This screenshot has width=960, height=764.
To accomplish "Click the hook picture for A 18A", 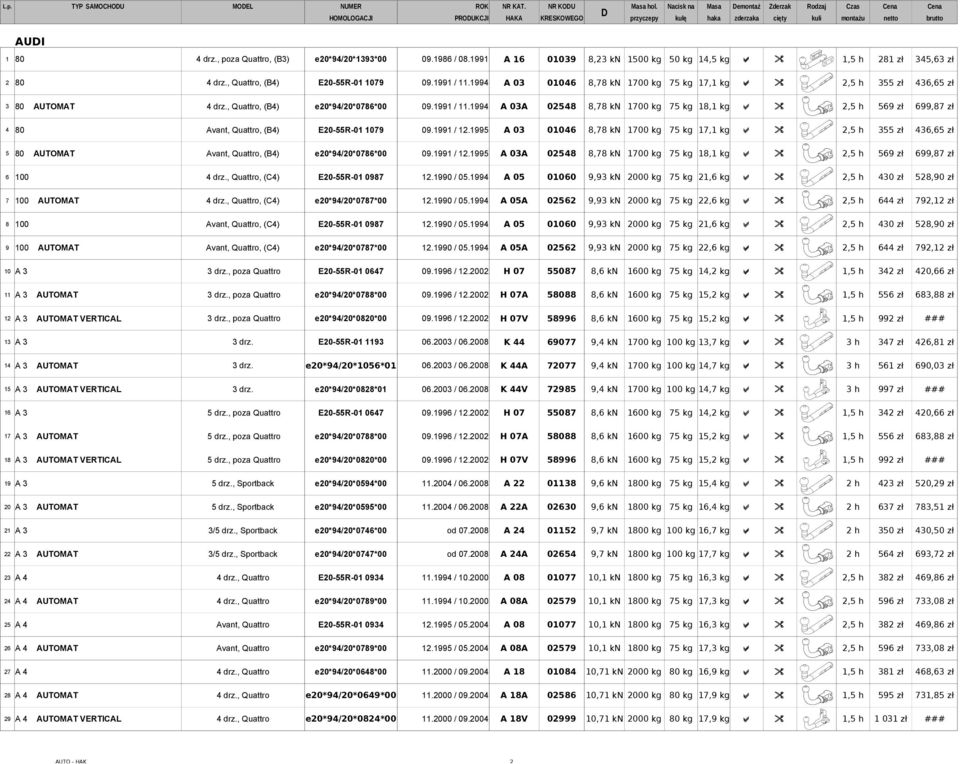I will tap(816, 695).
